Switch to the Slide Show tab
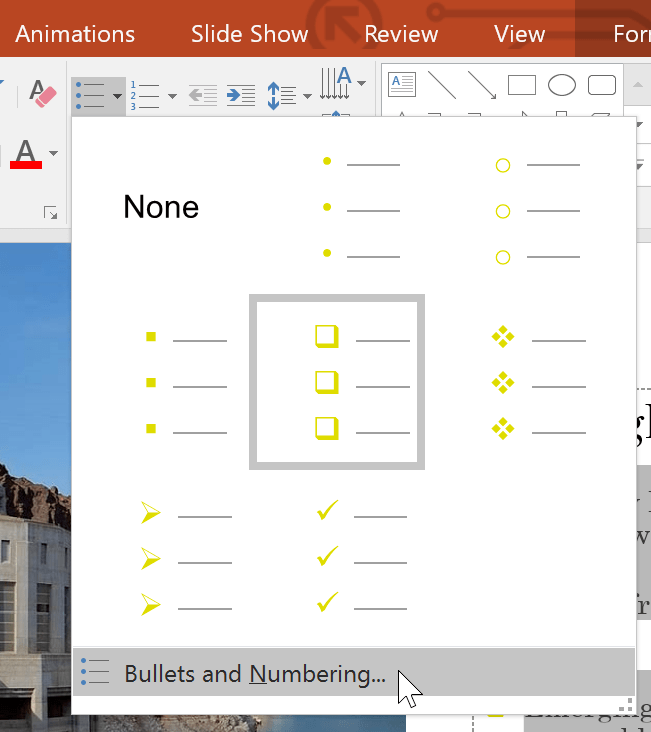Image resolution: width=651 pixels, height=732 pixels. tap(249, 34)
